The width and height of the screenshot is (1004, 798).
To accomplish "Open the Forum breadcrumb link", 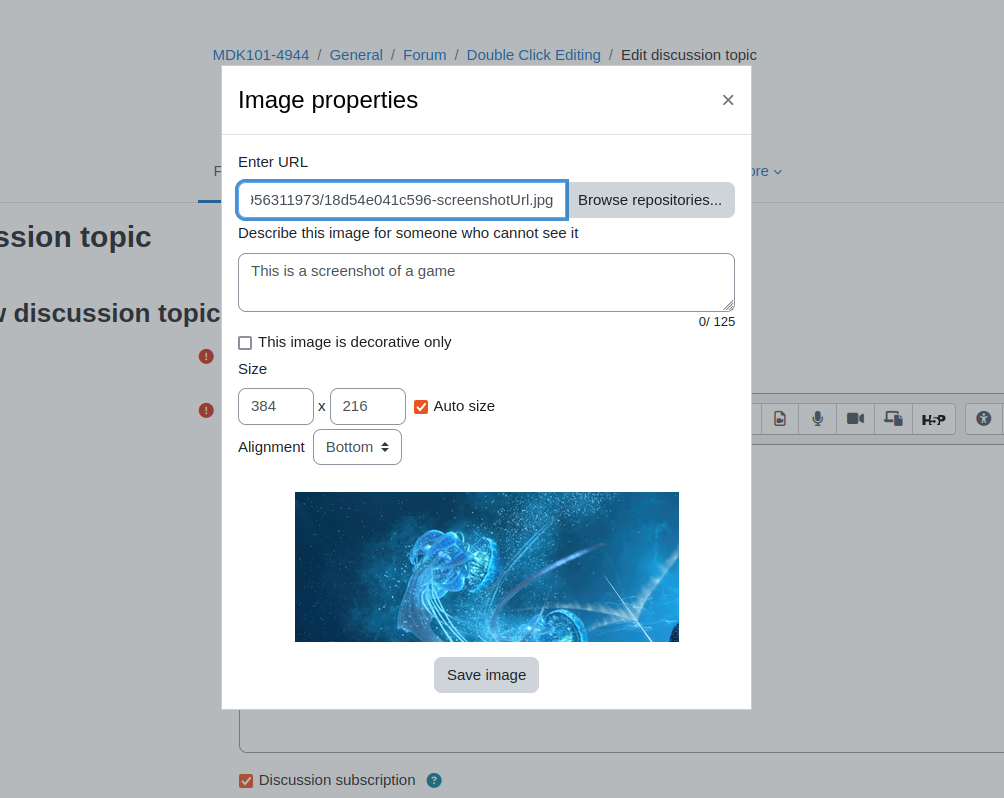I will click(x=425, y=55).
